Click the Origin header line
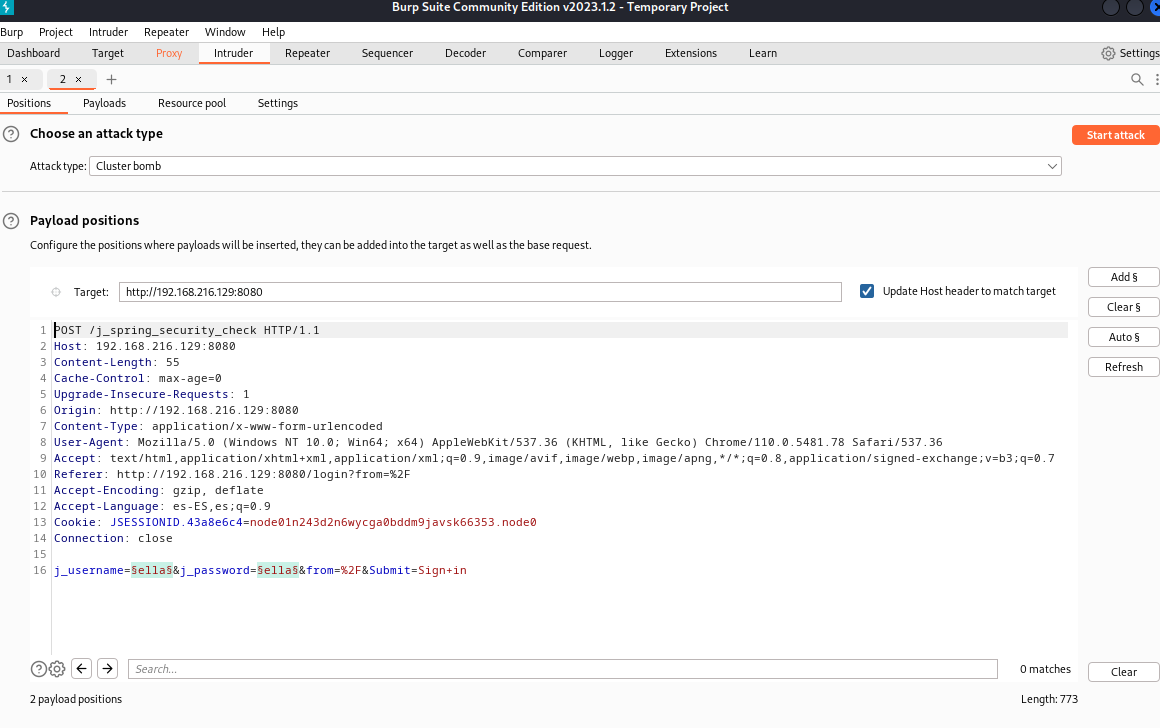Viewport: 1160px width, 728px height. (x=176, y=411)
